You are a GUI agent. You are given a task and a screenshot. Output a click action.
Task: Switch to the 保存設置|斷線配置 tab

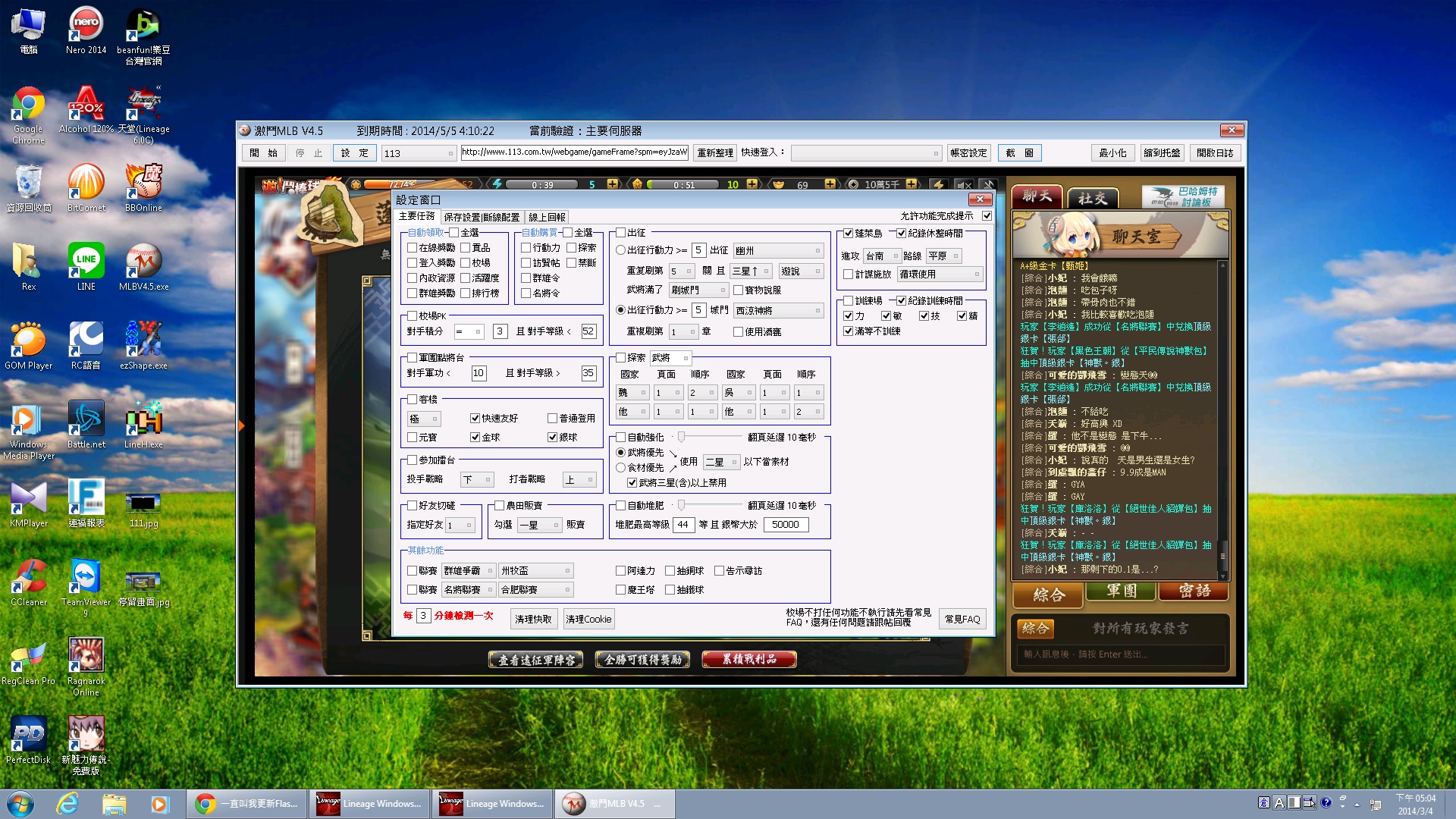point(482,218)
